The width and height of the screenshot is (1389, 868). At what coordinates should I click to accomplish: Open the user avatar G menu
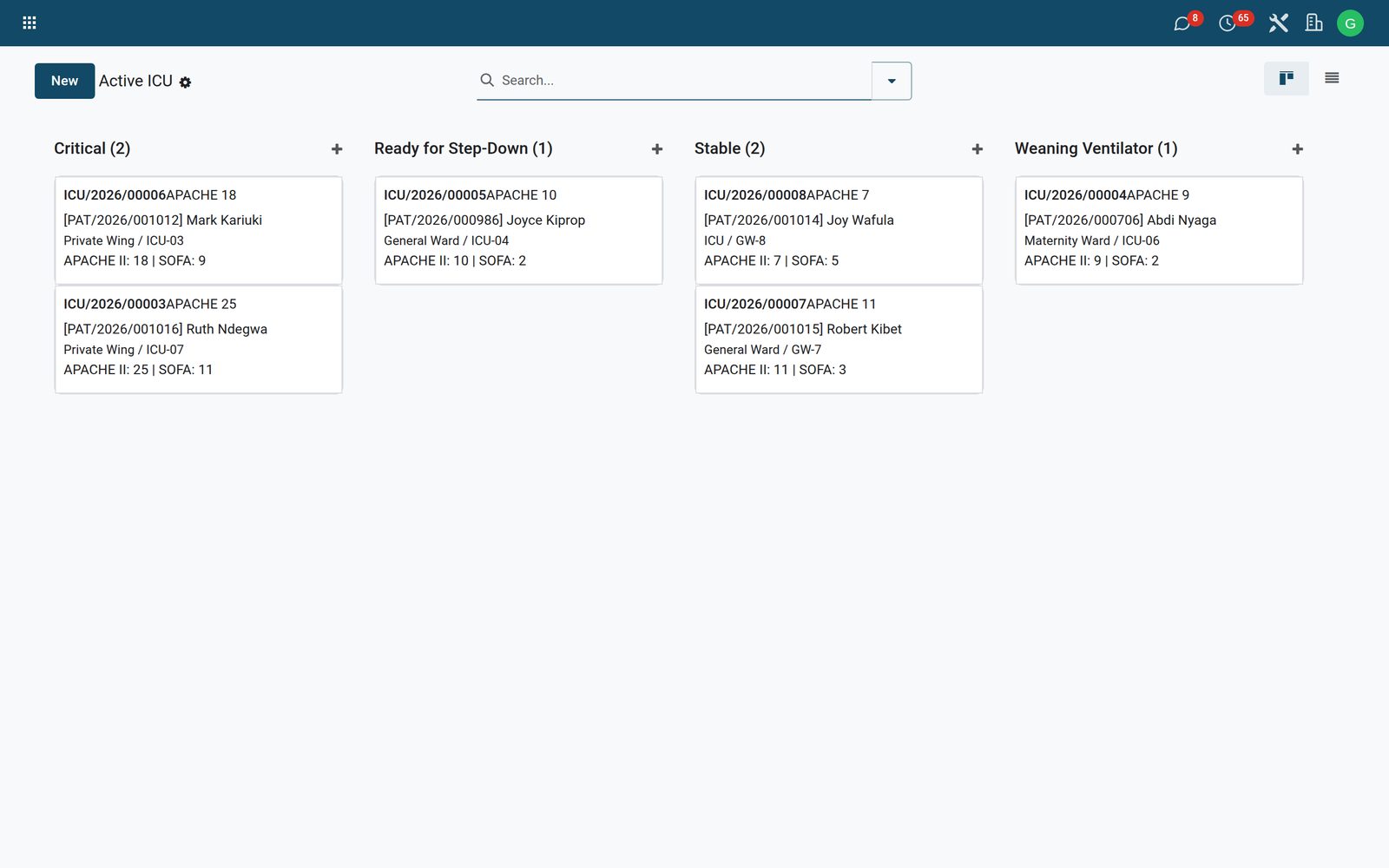pyautogui.click(x=1350, y=23)
